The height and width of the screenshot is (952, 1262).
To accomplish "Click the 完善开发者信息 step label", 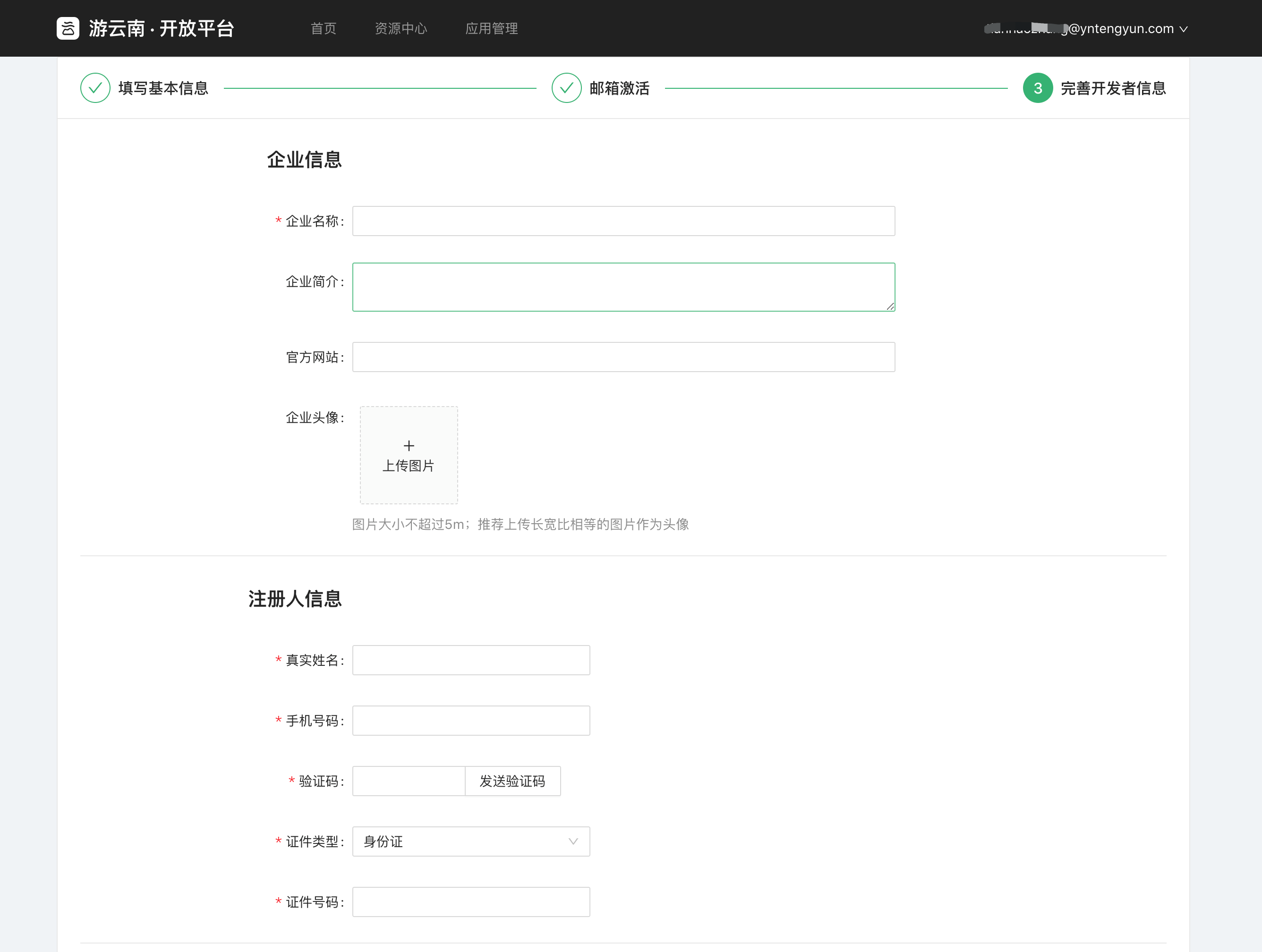I will (x=1113, y=88).
